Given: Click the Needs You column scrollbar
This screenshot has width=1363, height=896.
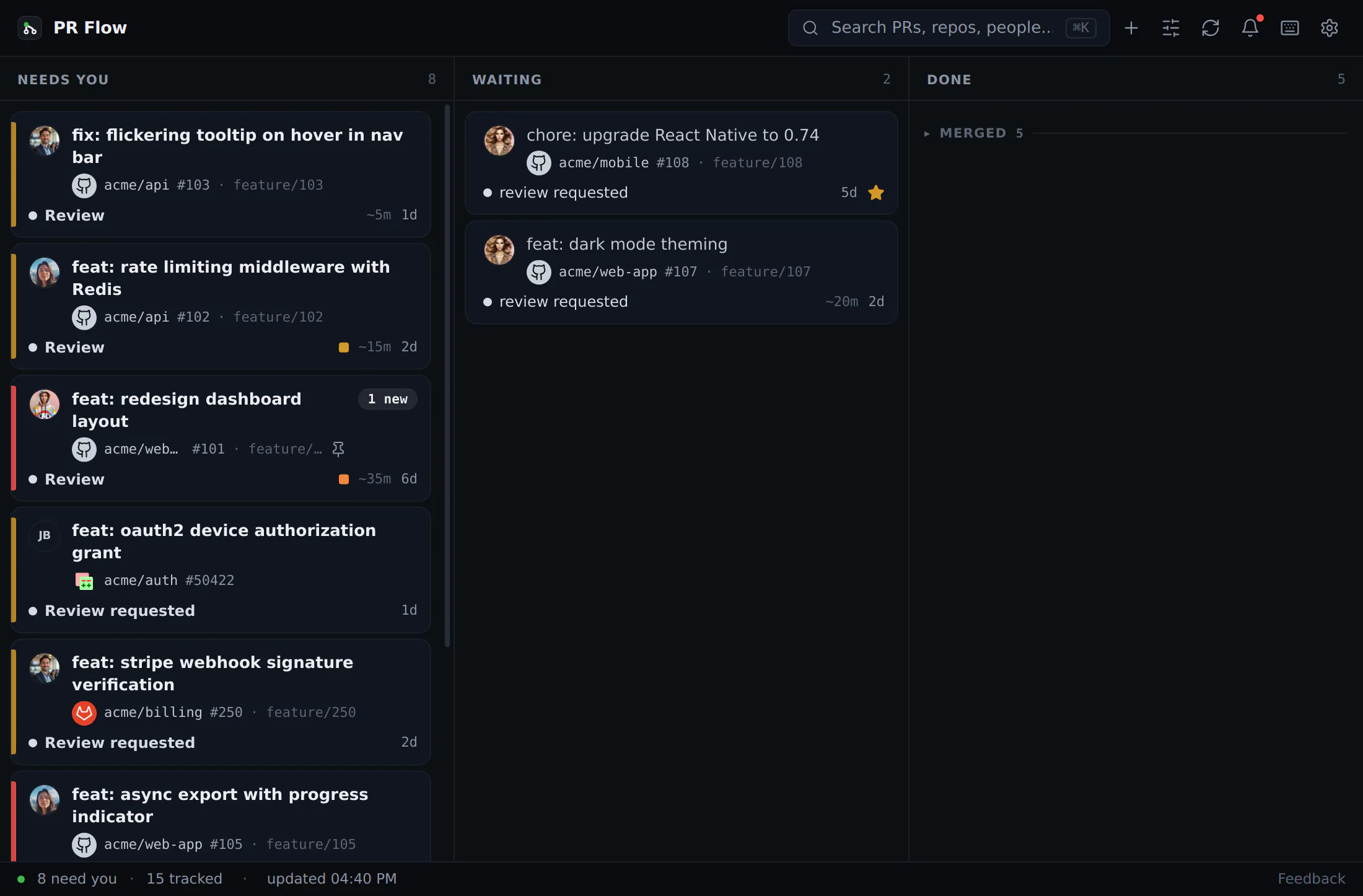Looking at the screenshot, I should pyautogui.click(x=447, y=376).
